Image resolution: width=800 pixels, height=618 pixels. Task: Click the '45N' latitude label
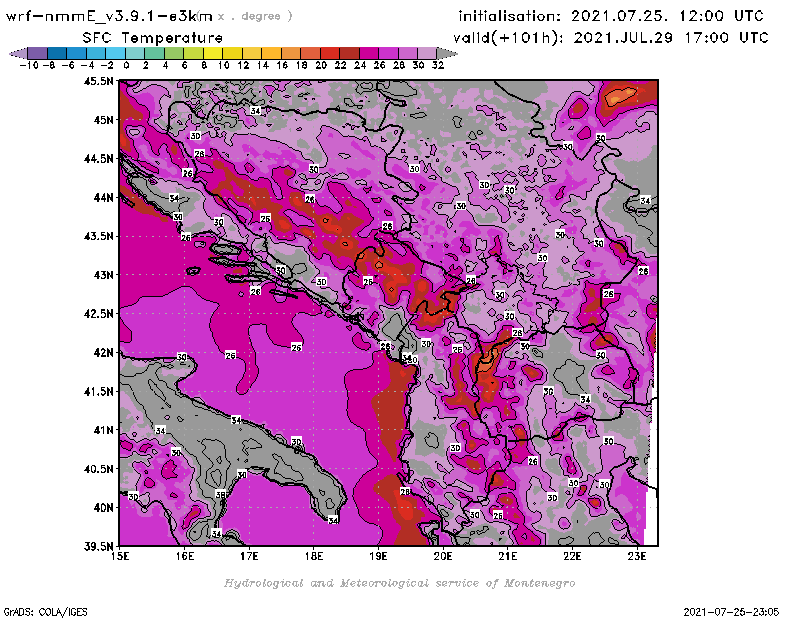pyautogui.click(x=103, y=120)
